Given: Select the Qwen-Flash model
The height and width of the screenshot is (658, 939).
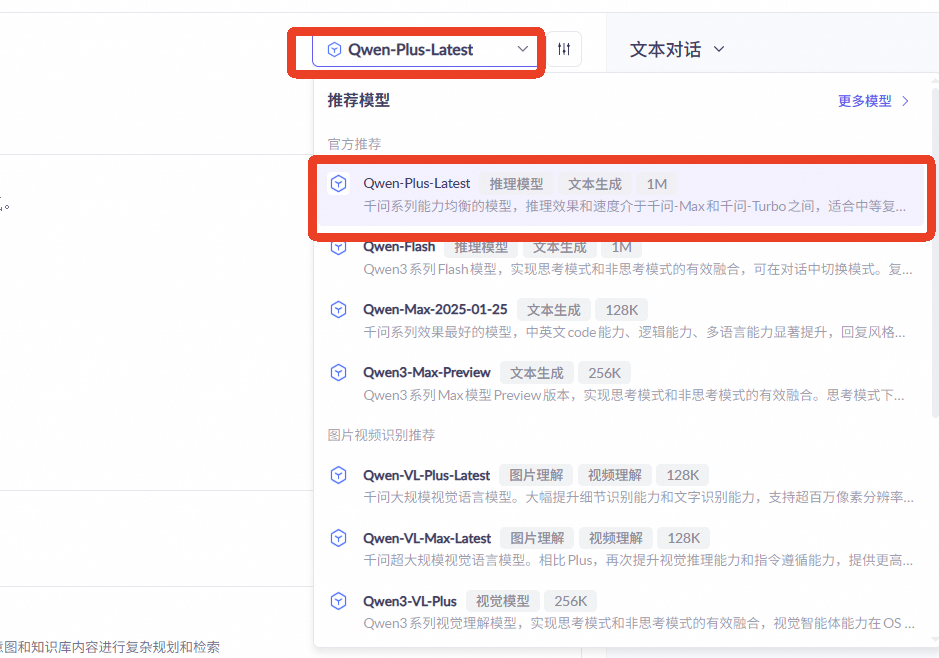Looking at the screenshot, I should 622,258.
